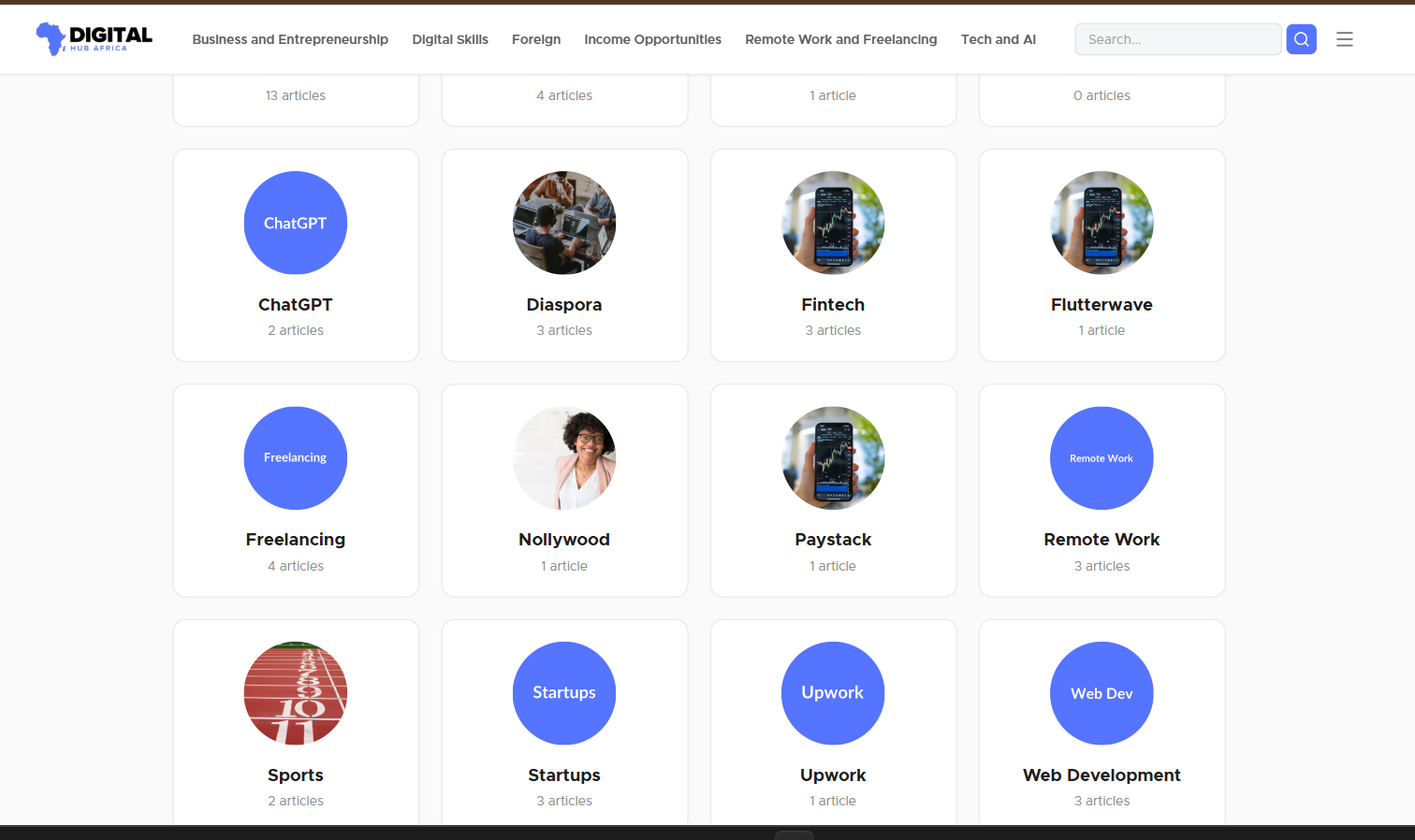Click the Web Dev blue circle icon
Screen dimensions: 1415x840
tap(1101, 693)
